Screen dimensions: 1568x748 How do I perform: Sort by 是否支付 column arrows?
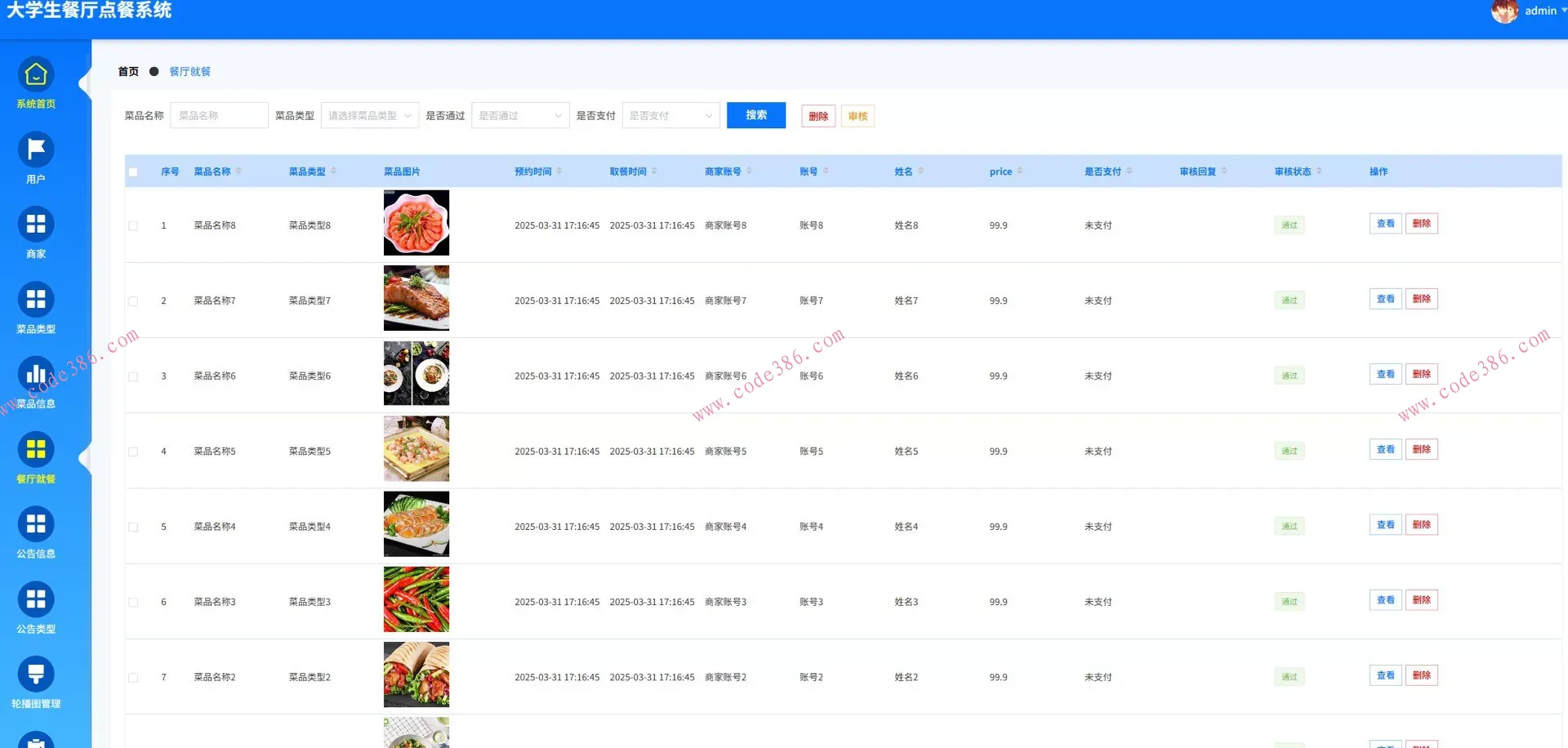[1129, 171]
